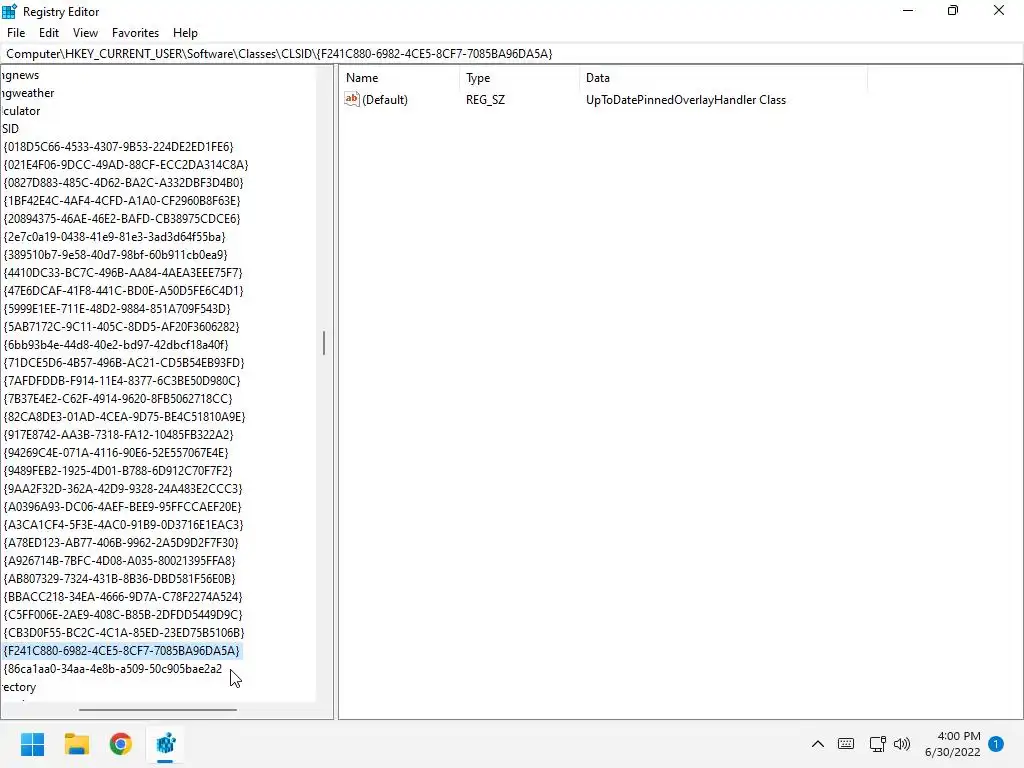This screenshot has width=1024, height=768.
Task: Select key {BBACC218-34EA-4666-9D7A-C78F2274A524}
Action: click(123, 596)
